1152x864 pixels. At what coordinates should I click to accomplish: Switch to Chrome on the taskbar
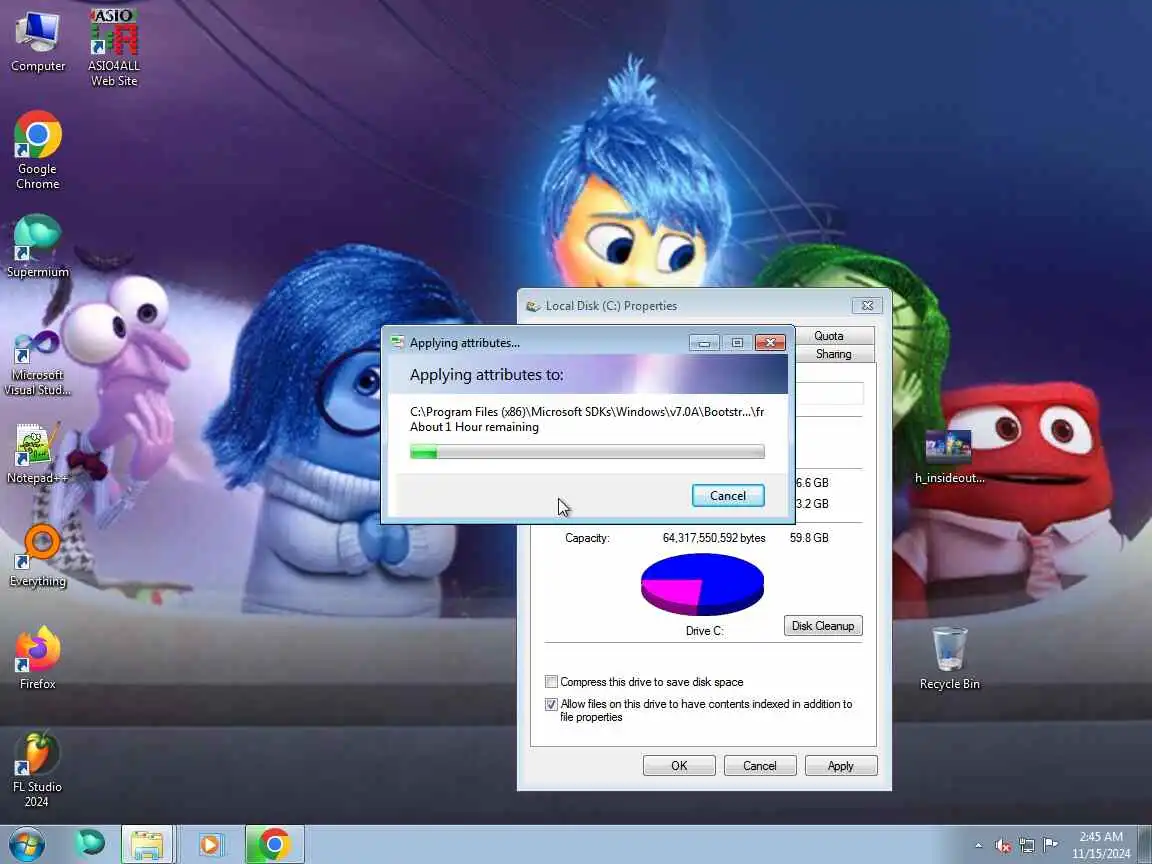point(274,844)
